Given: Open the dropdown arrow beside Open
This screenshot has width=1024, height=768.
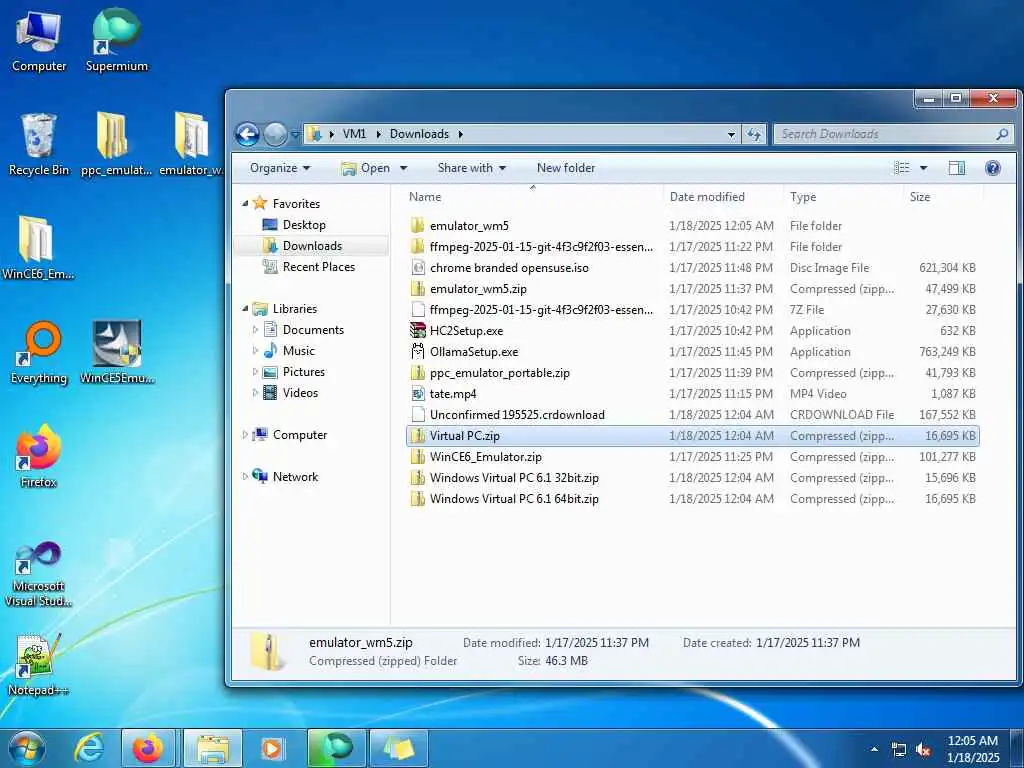Looking at the screenshot, I should pyautogui.click(x=404, y=168).
